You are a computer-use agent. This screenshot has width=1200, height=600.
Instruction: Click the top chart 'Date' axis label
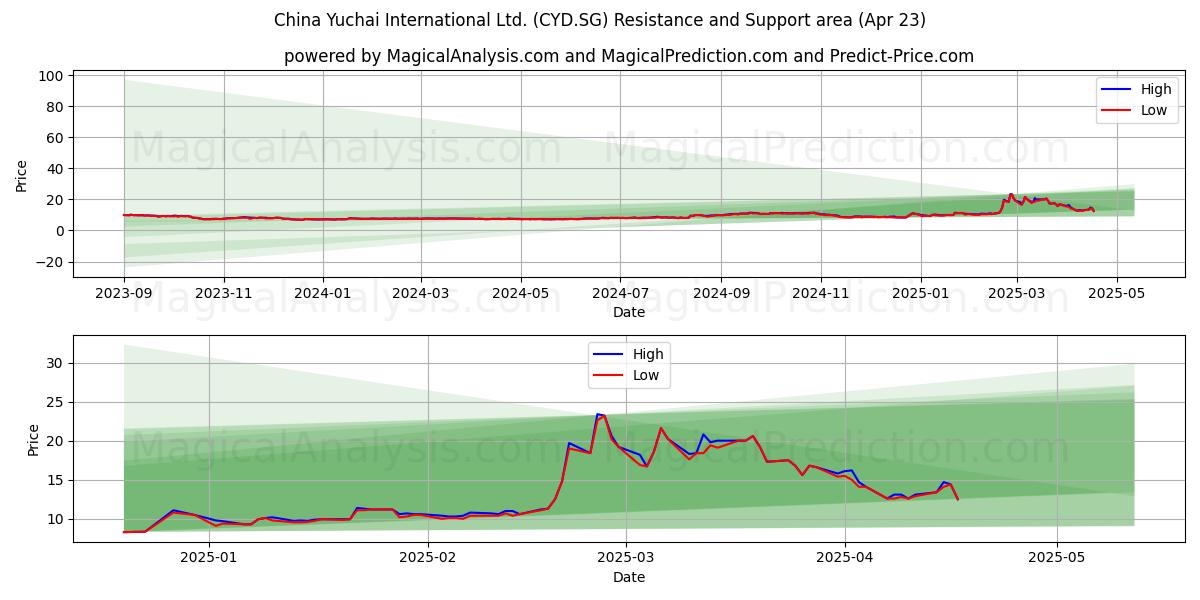629,312
